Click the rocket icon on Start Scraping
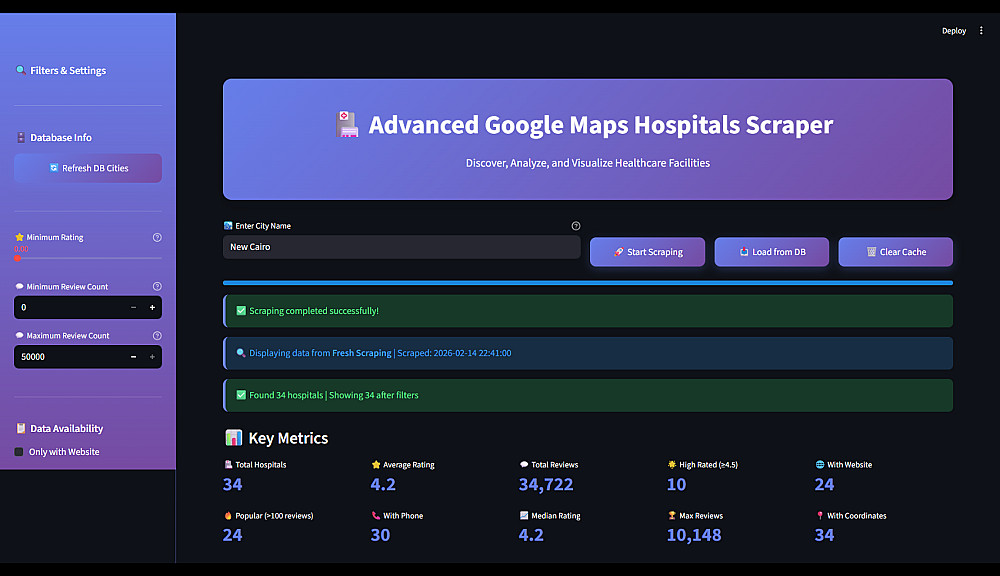The height and width of the screenshot is (576, 1000). (618, 252)
